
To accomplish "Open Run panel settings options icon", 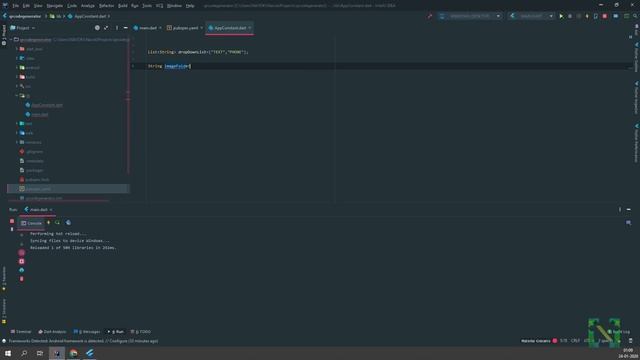I will tap(620, 209).
